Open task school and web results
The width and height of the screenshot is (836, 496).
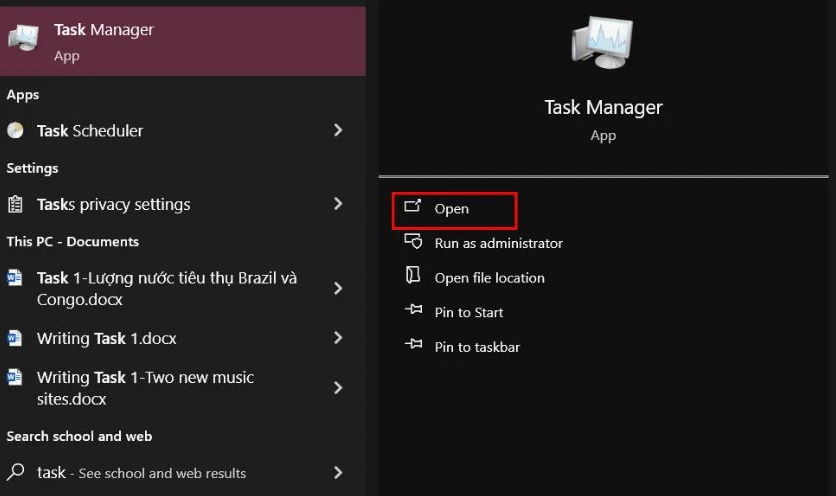point(183,473)
